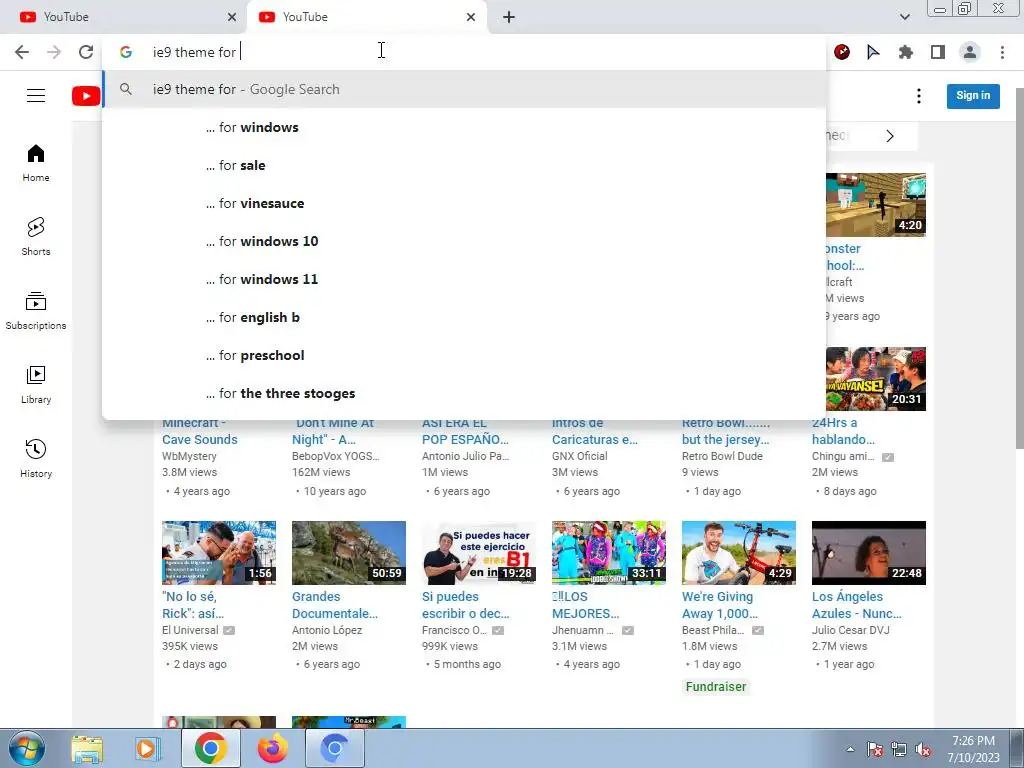This screenshot has height=768, width=1024.
Task: Open Windows Explorer from taskbar
Action: click(87, 749)
